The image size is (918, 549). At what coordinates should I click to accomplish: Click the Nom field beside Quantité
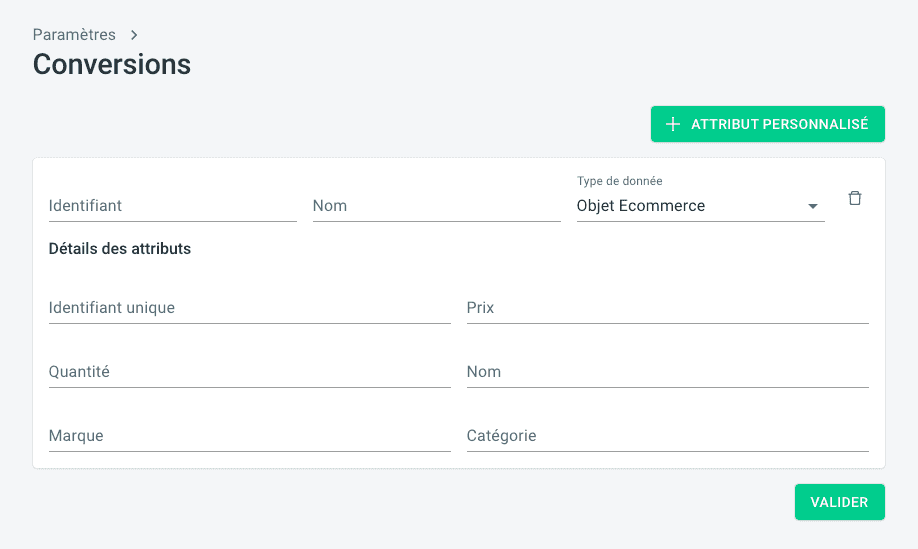[x=667, y=372]
